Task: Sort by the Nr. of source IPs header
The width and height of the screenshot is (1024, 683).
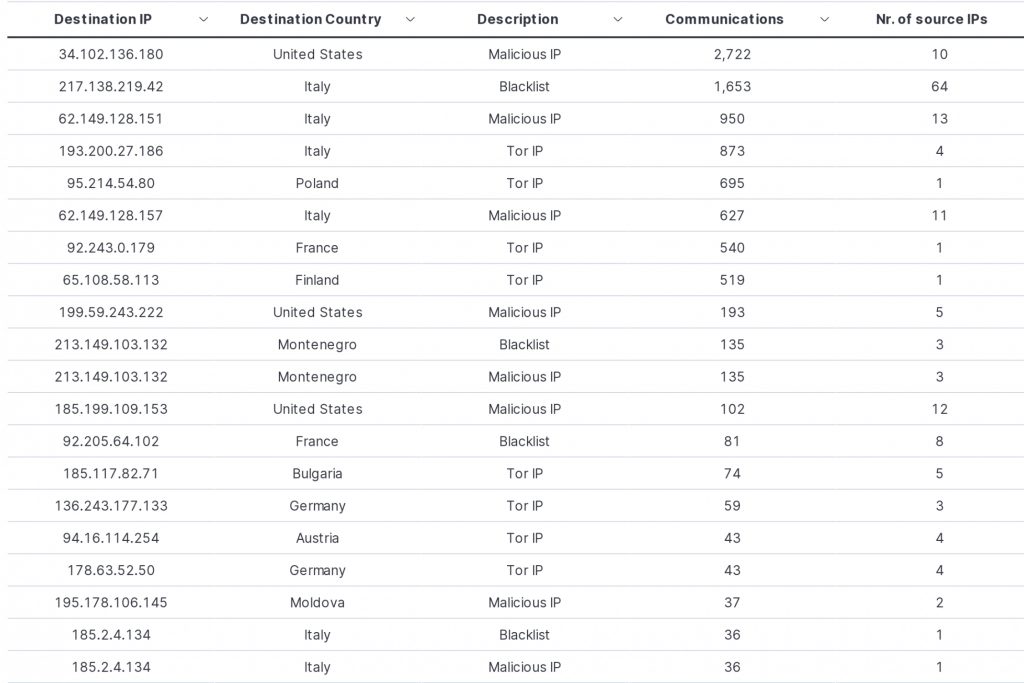Action: (x=931, y=20)
